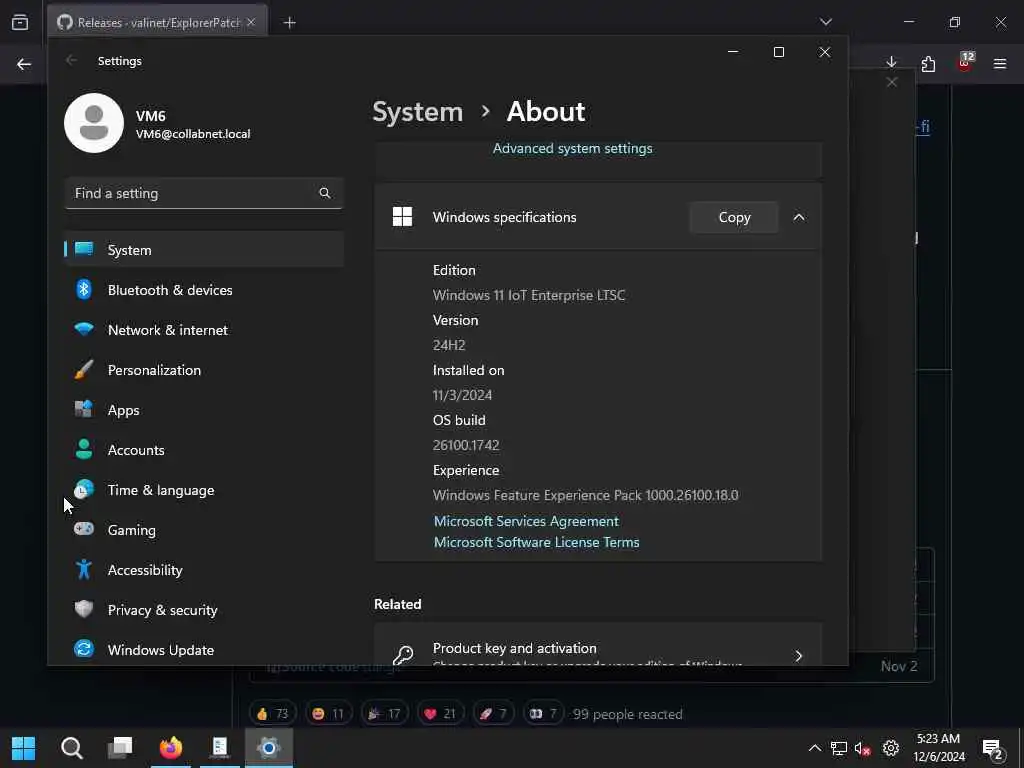The height and width of the screenshot is (768, 1024).
Task: Click the heart 21 reaction
Action: click(x=440, y=713)
